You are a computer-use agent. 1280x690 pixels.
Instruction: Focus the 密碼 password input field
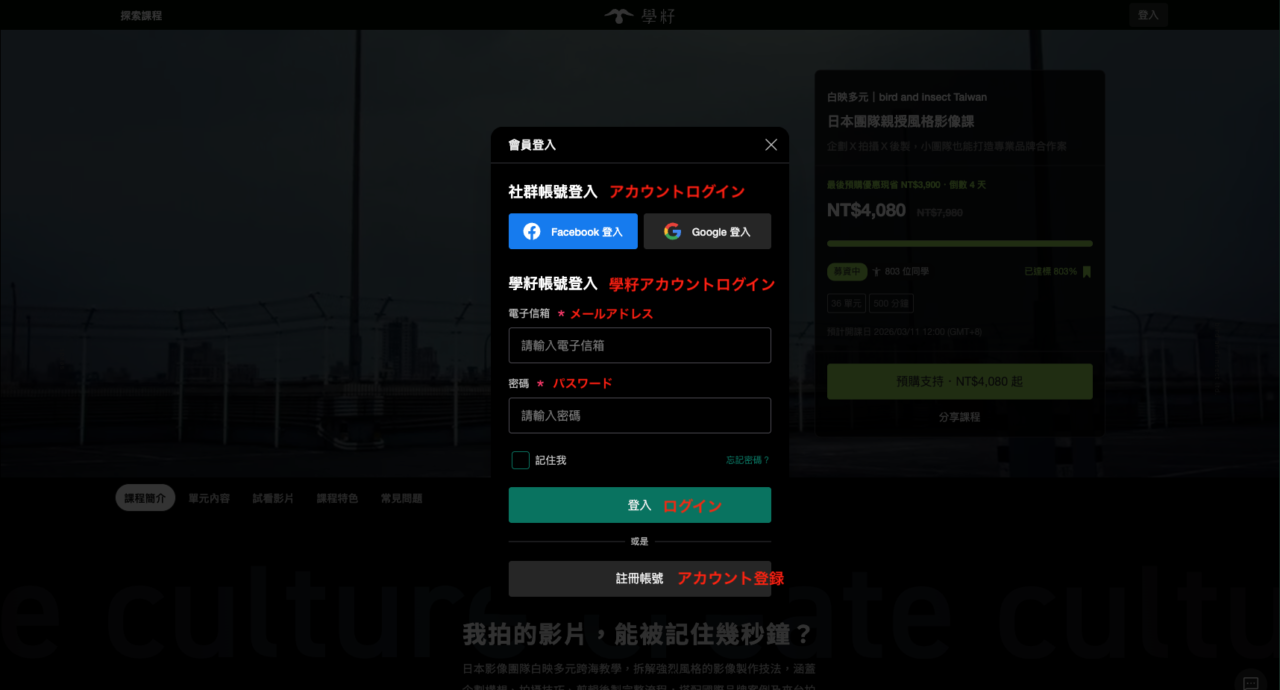(640, 415)
